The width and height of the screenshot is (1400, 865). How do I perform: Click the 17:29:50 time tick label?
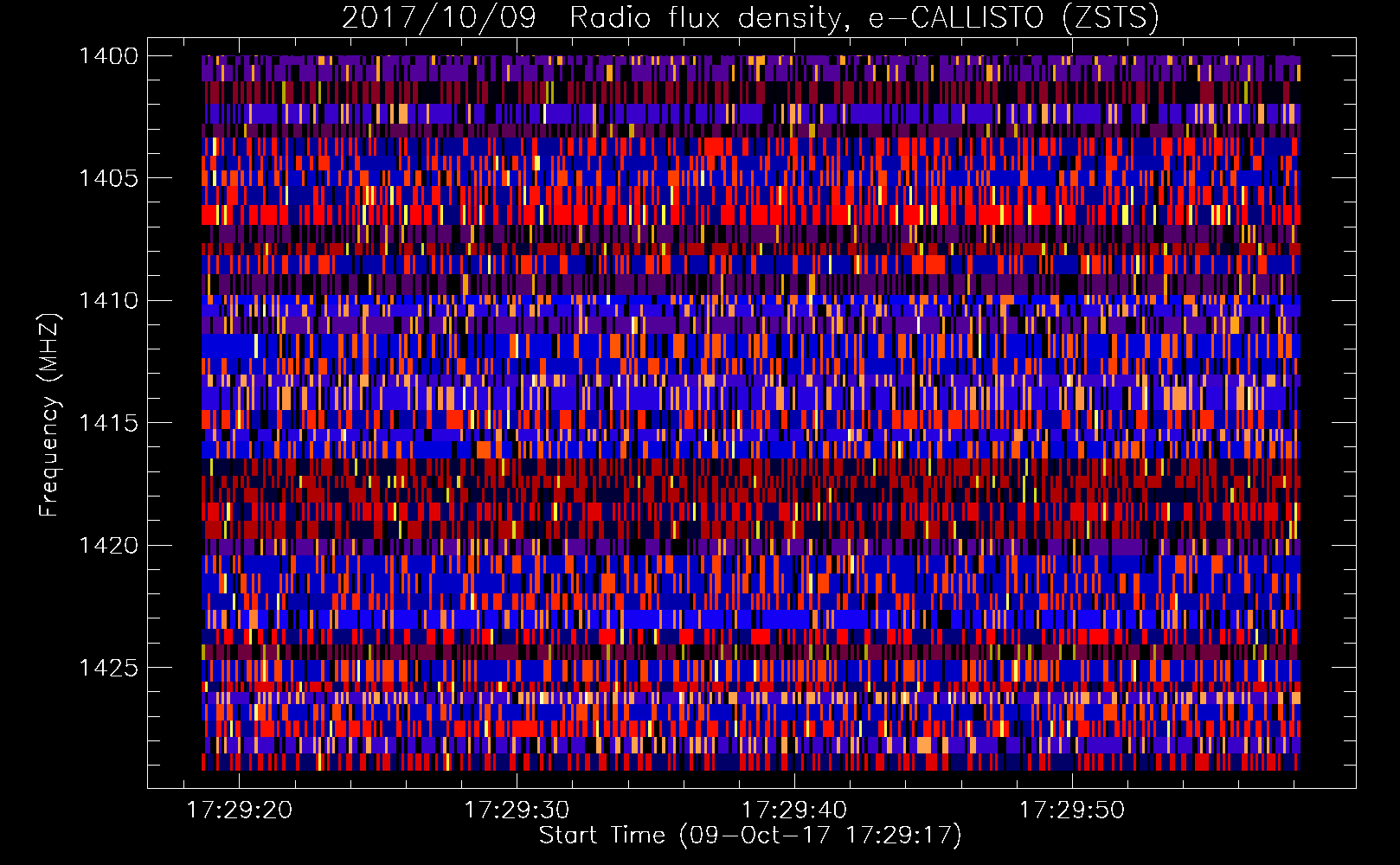(1072, 810)
